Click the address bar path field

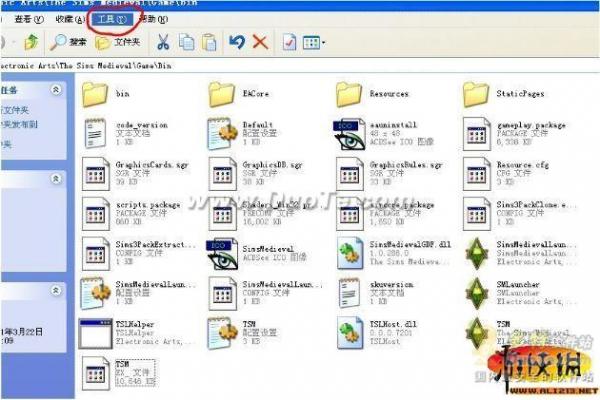[x=300, y=65]
